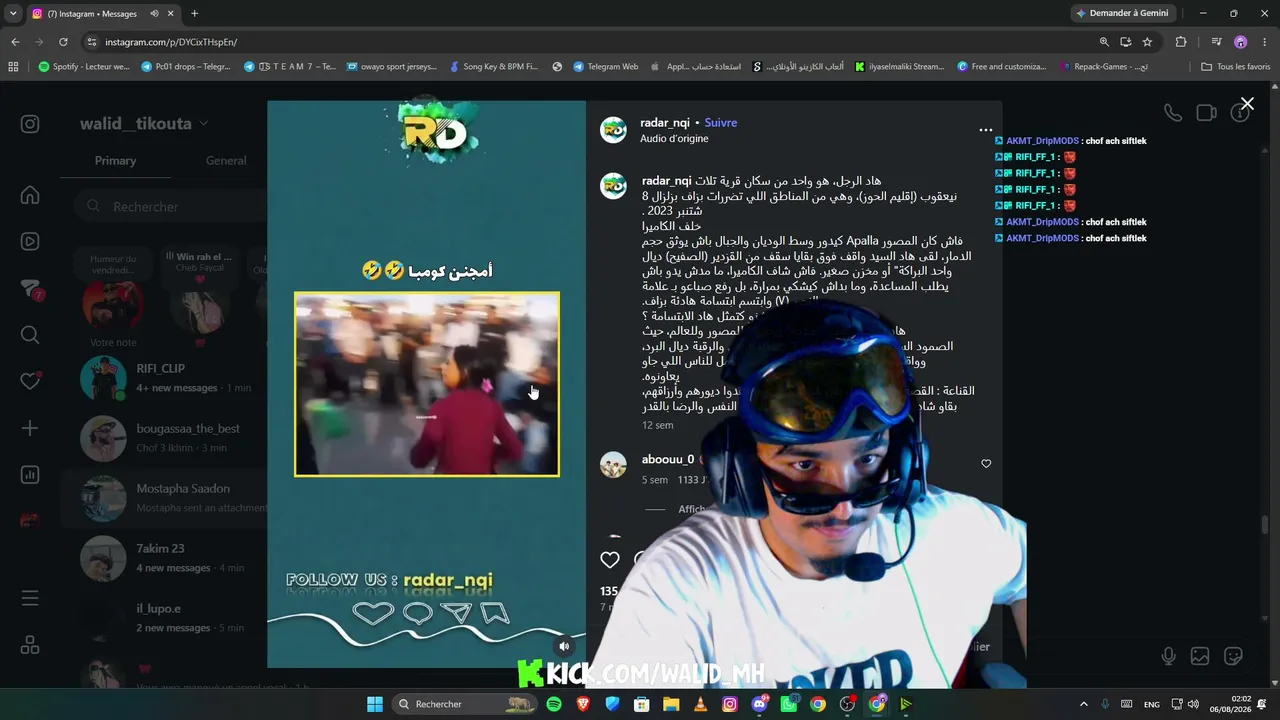The height and width of the screenshot is (720, 1280).
Task: Go back to the previous page
Action: [15, 42]
